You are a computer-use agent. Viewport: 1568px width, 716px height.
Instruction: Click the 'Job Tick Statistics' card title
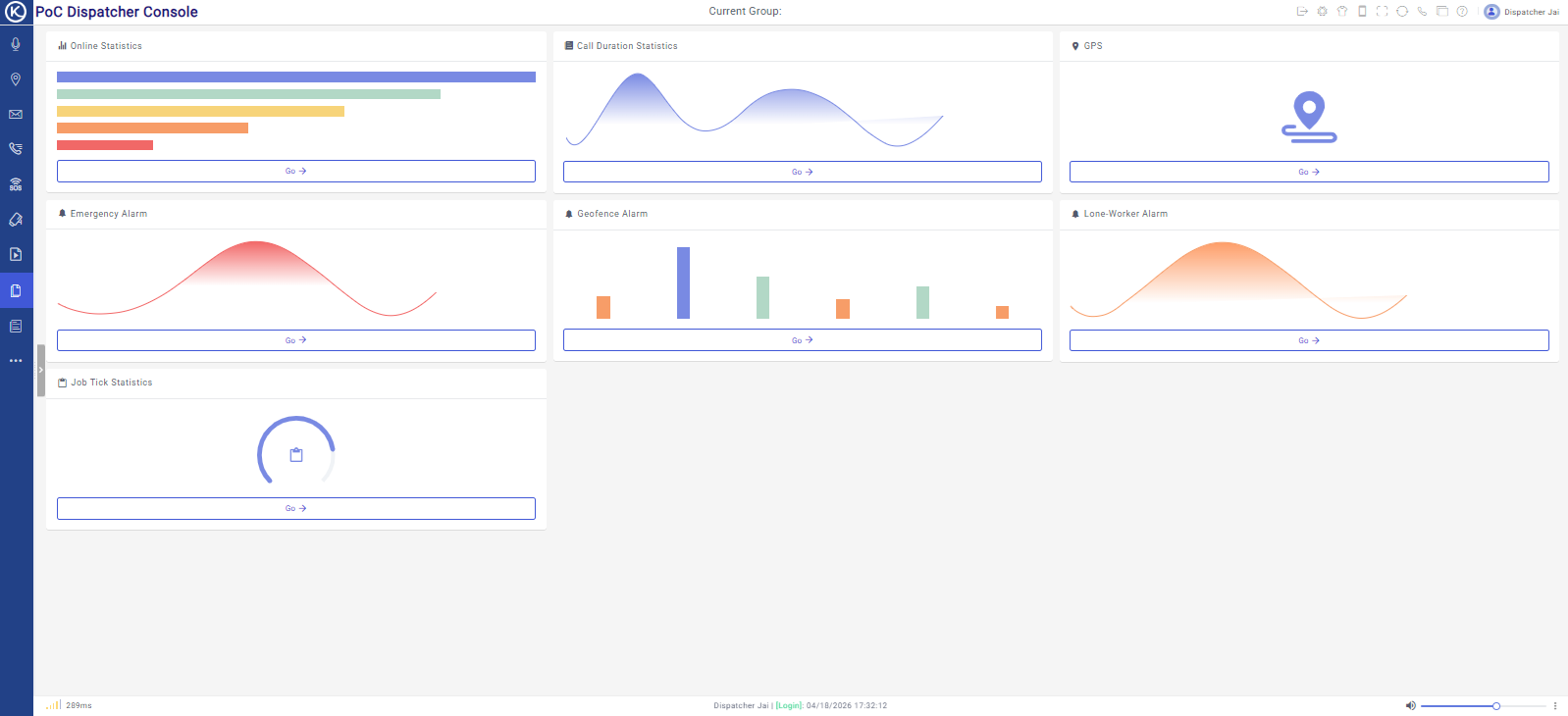pos(112,383)
